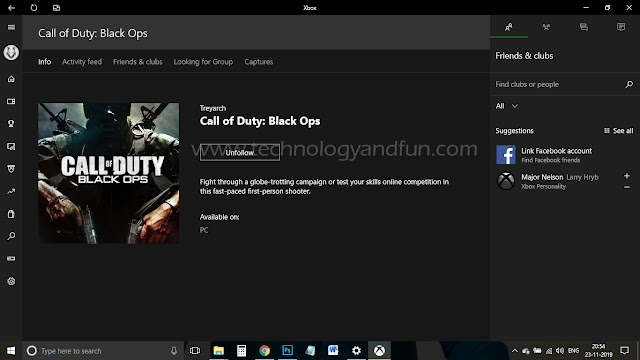The image size is (640, 360).
Task: Refresh the page with the reload icon
Action: [x=34, y=8]
